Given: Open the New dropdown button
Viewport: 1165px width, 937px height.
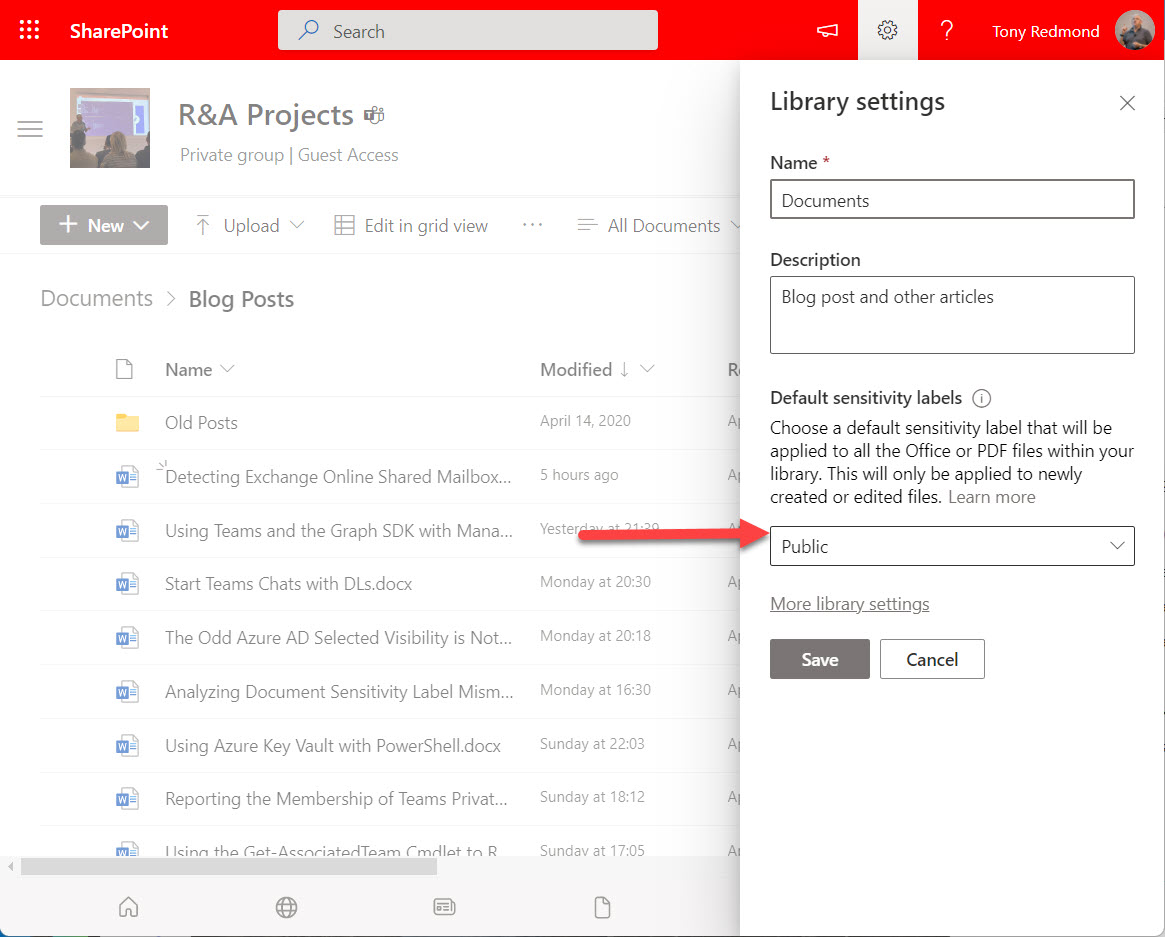Looking at the screenshot, I should 104,224.
